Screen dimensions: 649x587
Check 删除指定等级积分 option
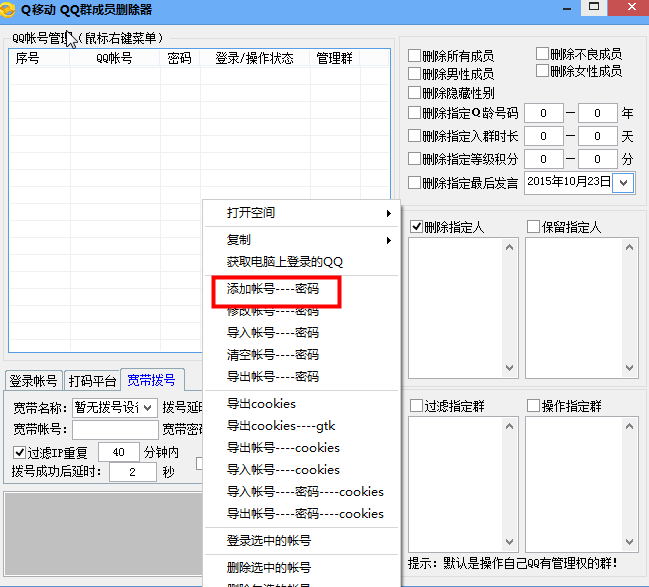pos(414,159)
